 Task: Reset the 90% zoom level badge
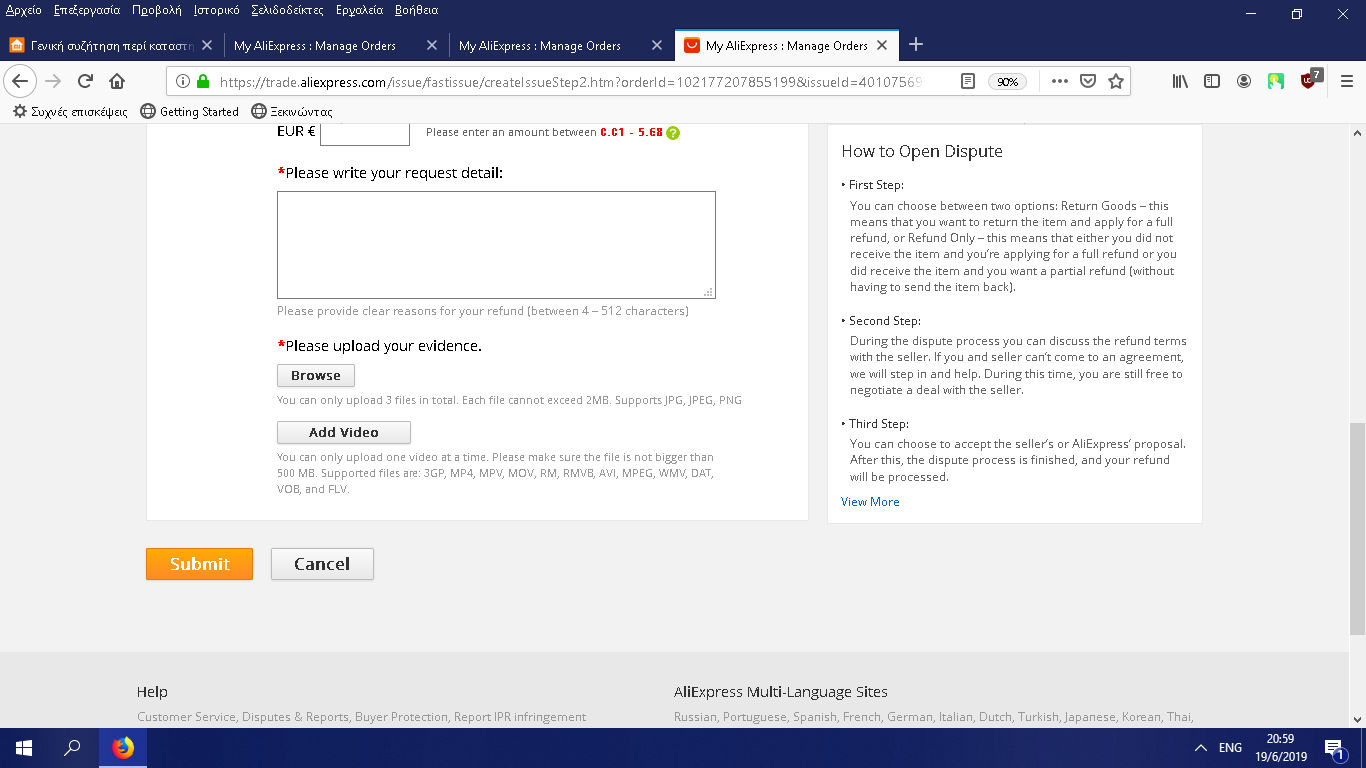[1007, 82]
